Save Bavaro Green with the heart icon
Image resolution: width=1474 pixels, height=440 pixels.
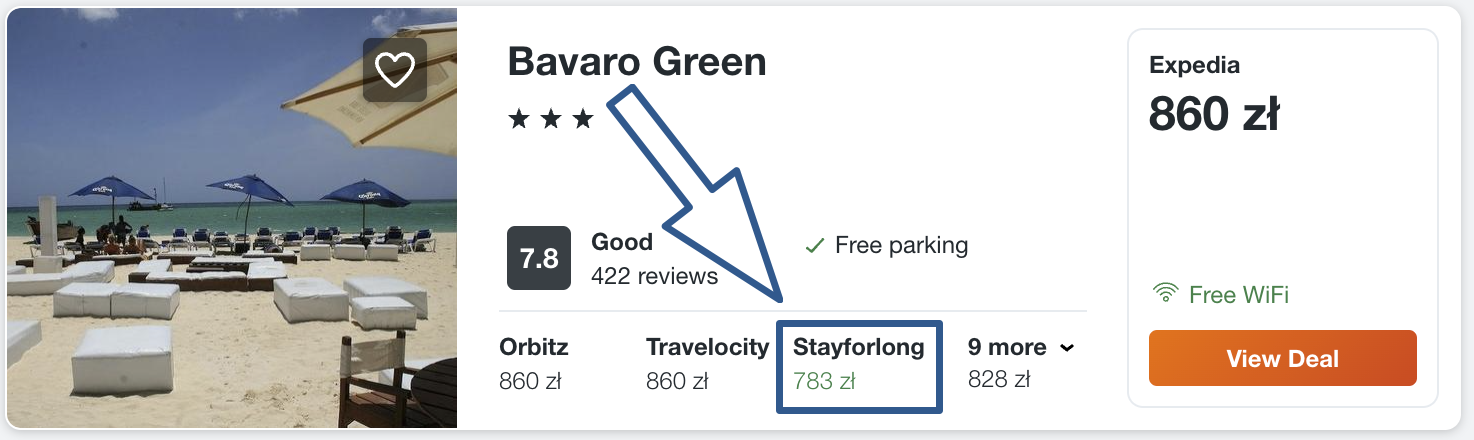pos(395,70)
